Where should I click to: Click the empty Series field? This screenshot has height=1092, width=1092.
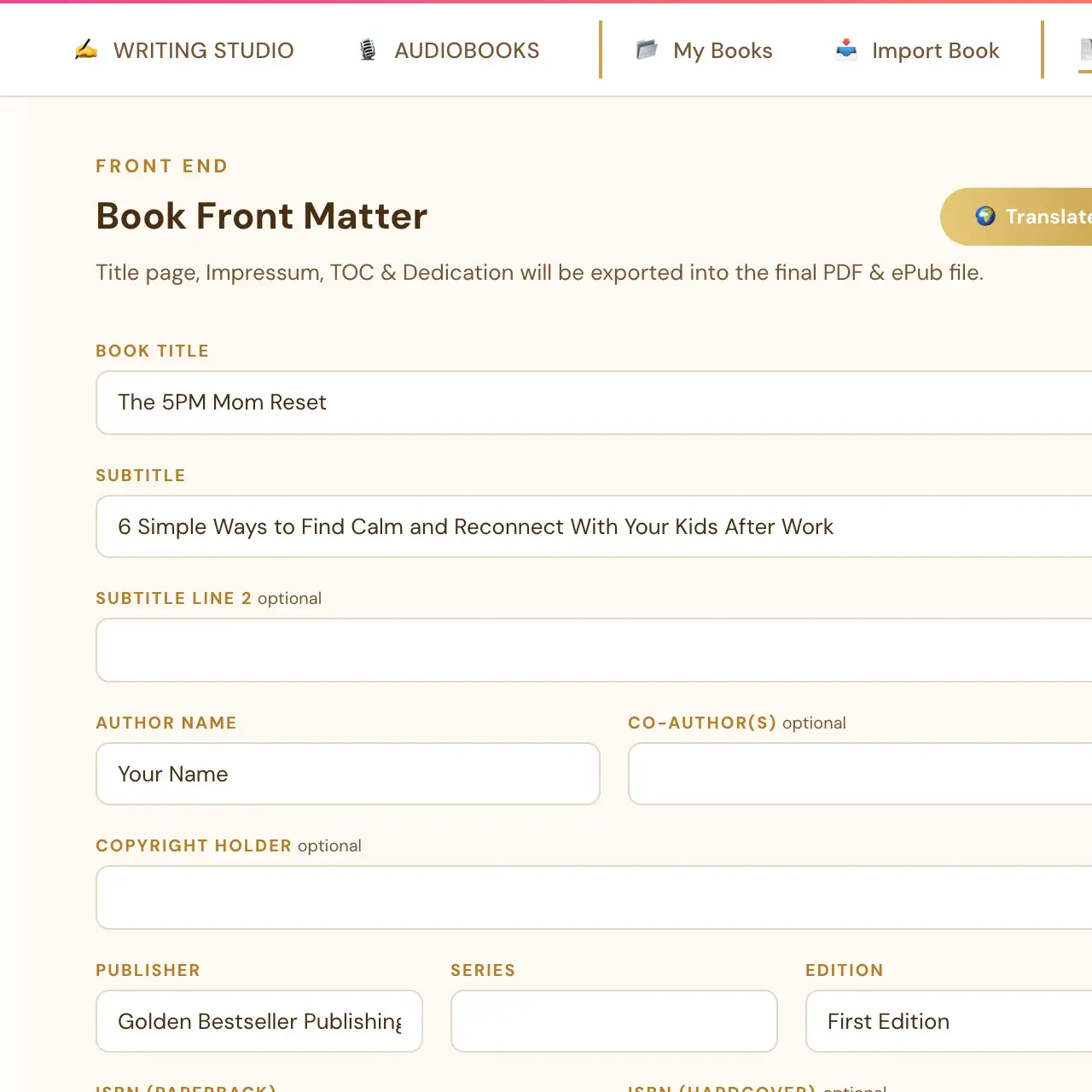point(614,1021)
